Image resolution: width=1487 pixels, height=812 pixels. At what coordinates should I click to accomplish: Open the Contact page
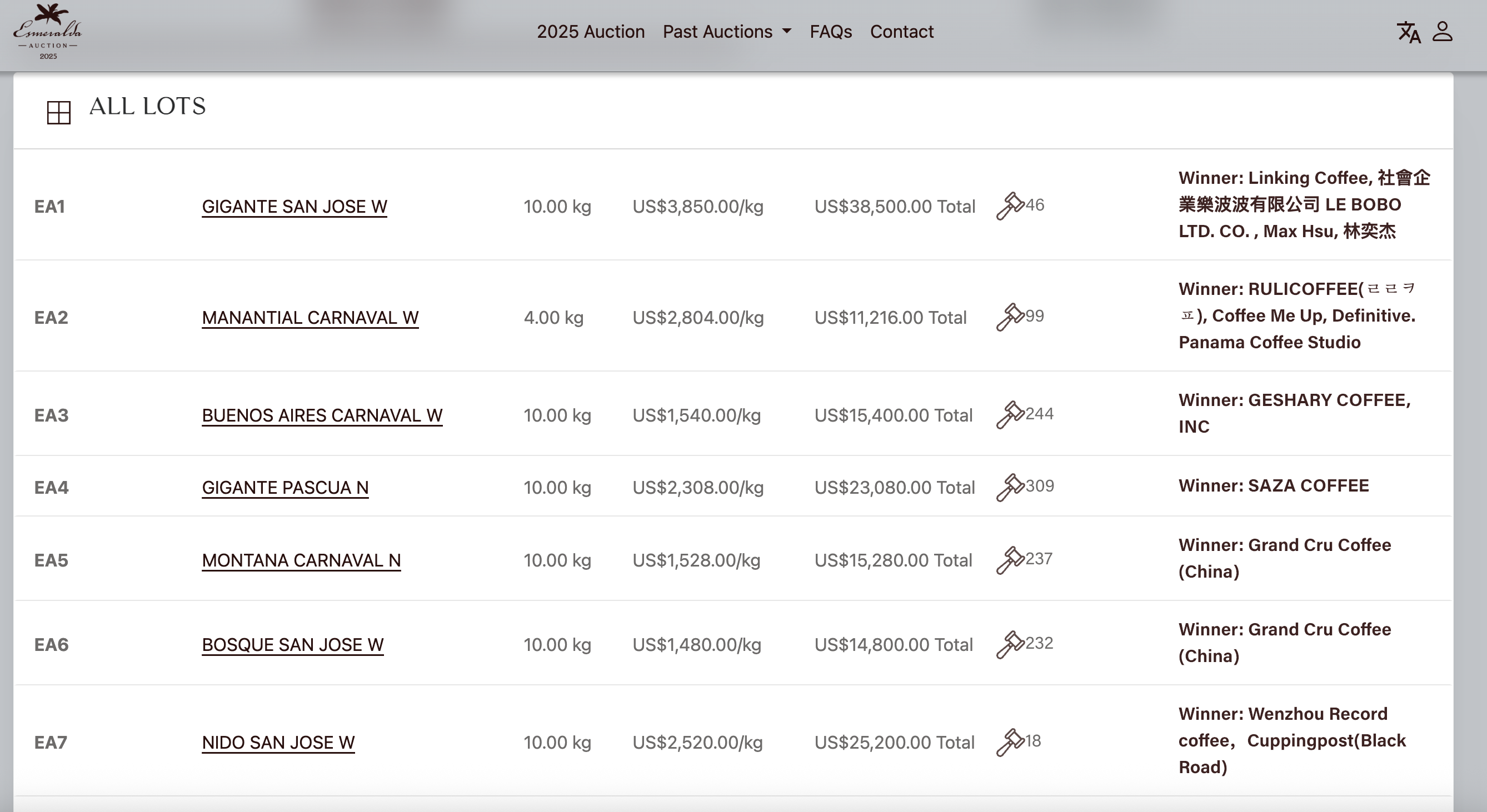point(902,32)
